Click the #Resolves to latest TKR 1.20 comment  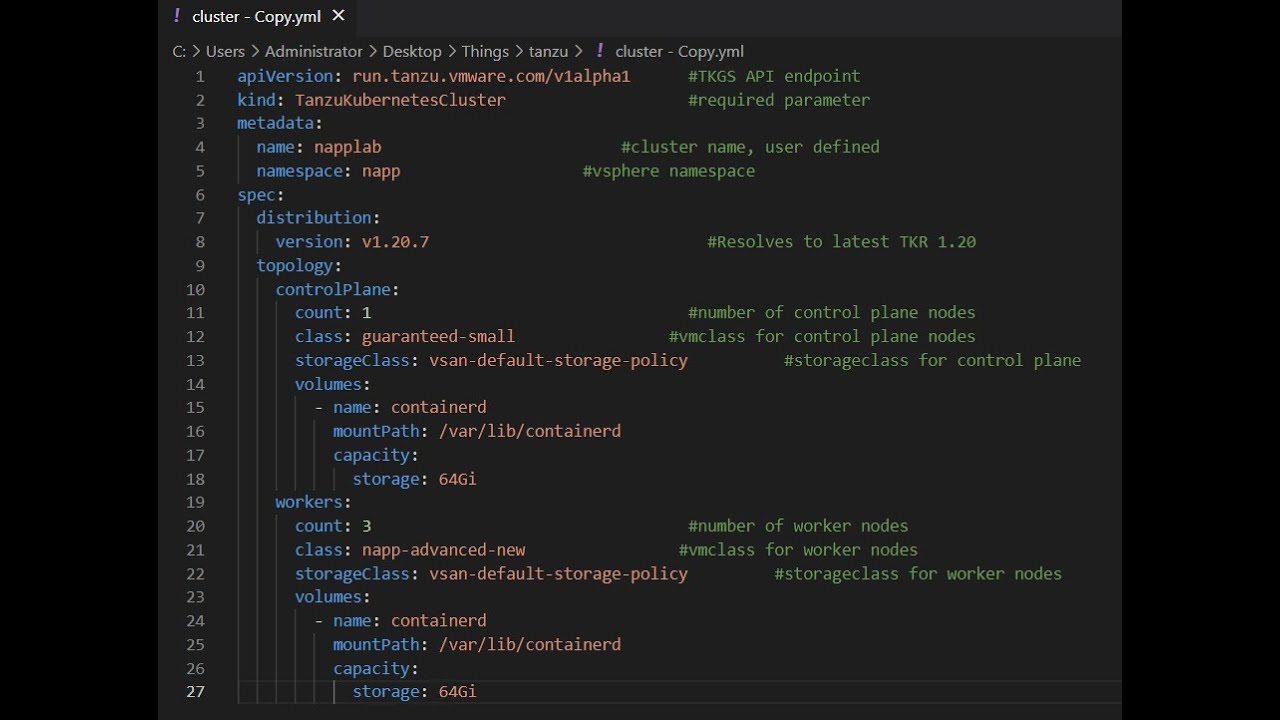coord(841,242)
